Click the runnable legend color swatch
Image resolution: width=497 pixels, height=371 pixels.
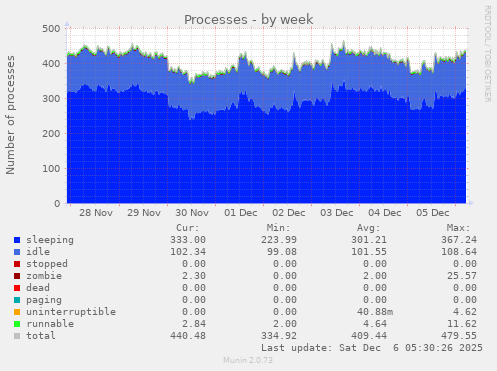point(17,324)
